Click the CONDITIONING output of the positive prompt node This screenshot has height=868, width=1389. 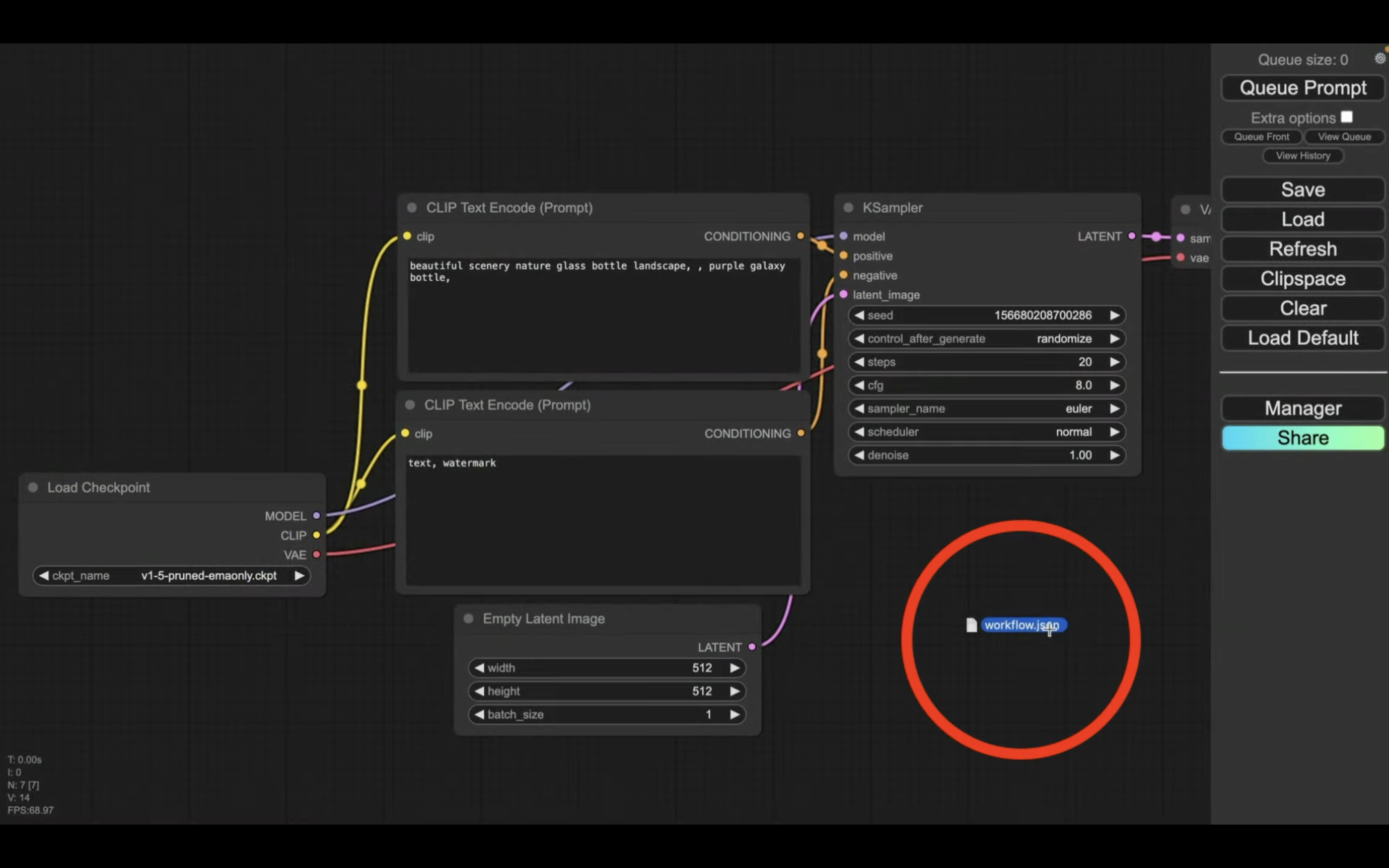pos(801,236)
